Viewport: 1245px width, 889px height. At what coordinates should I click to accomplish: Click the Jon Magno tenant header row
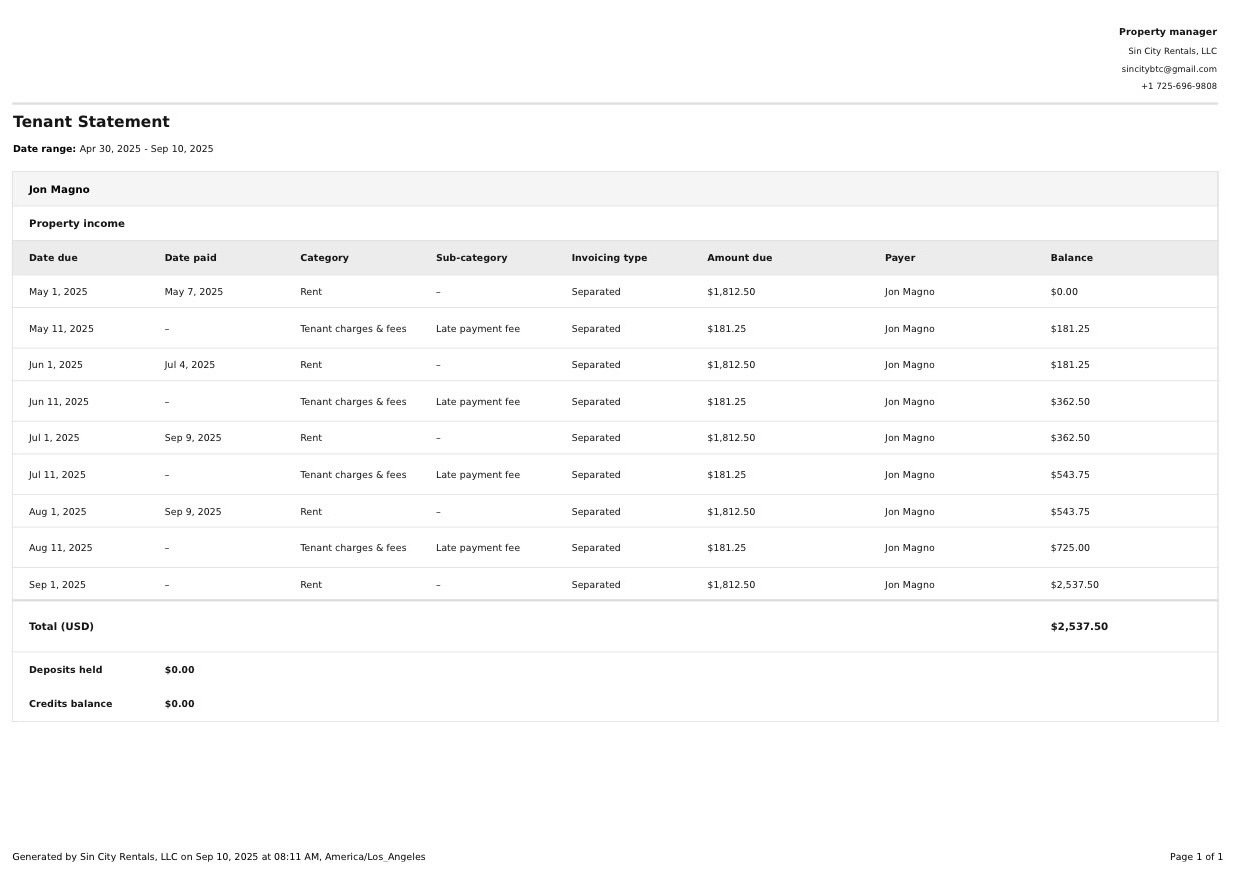(x=59, y=189)
